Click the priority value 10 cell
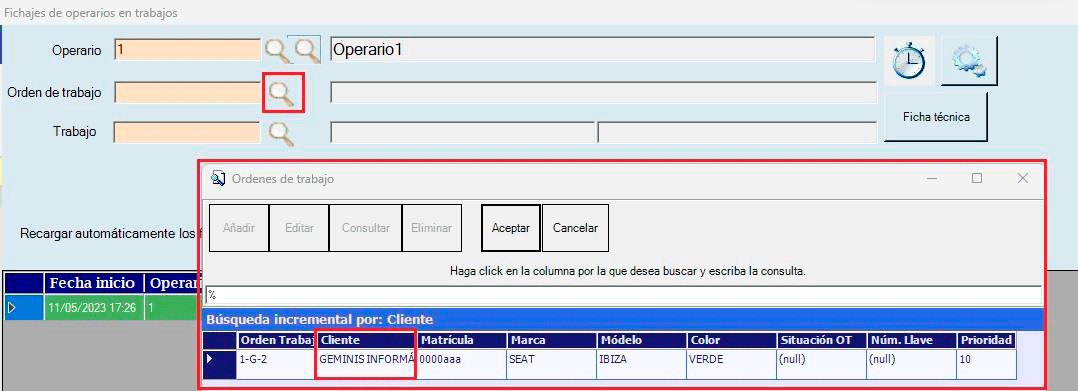Image resolution: width=1078 pixels, height=391 pixels. click(x=986, y=364)
